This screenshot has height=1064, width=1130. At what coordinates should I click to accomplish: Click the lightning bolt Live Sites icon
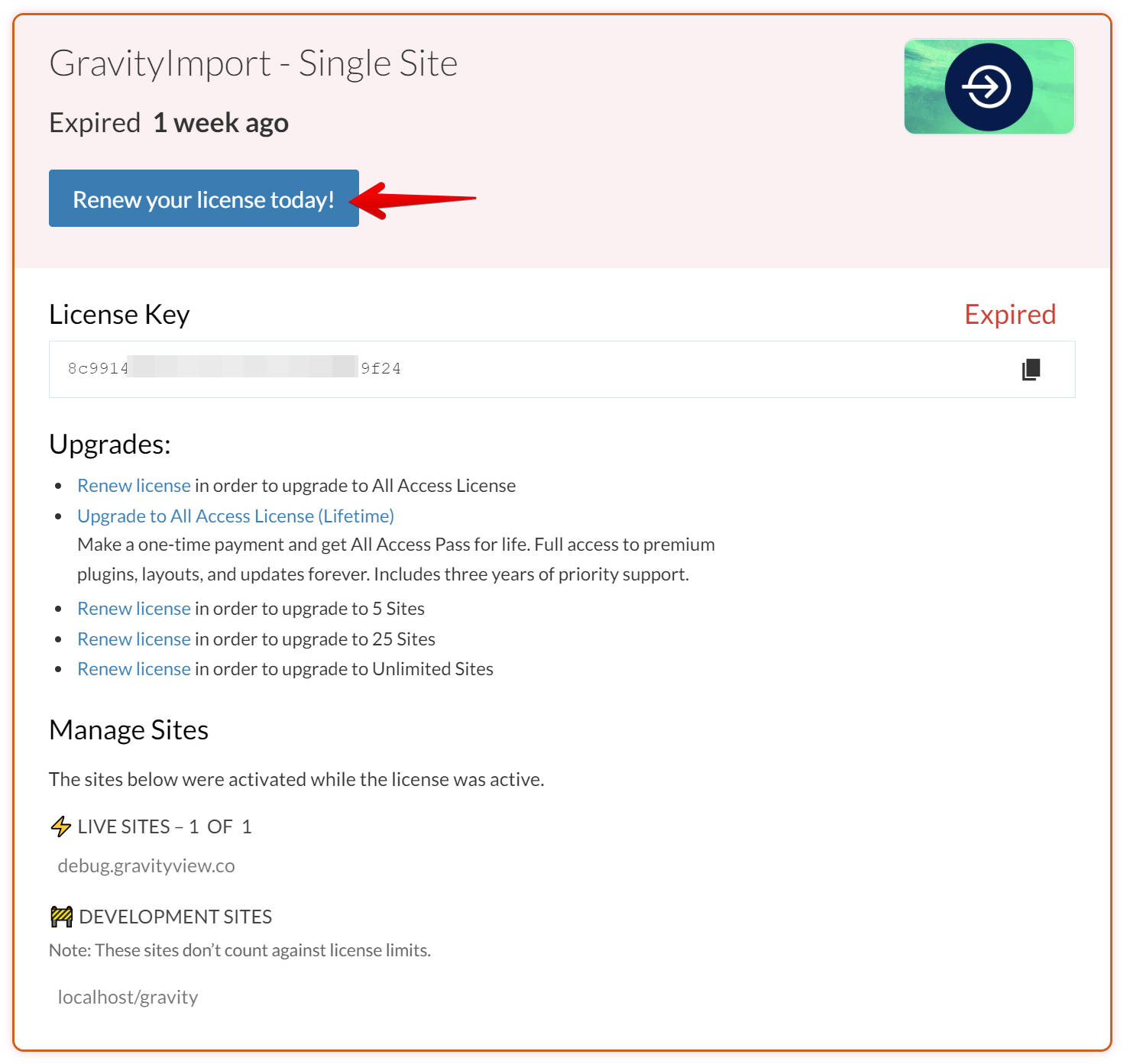61,826
